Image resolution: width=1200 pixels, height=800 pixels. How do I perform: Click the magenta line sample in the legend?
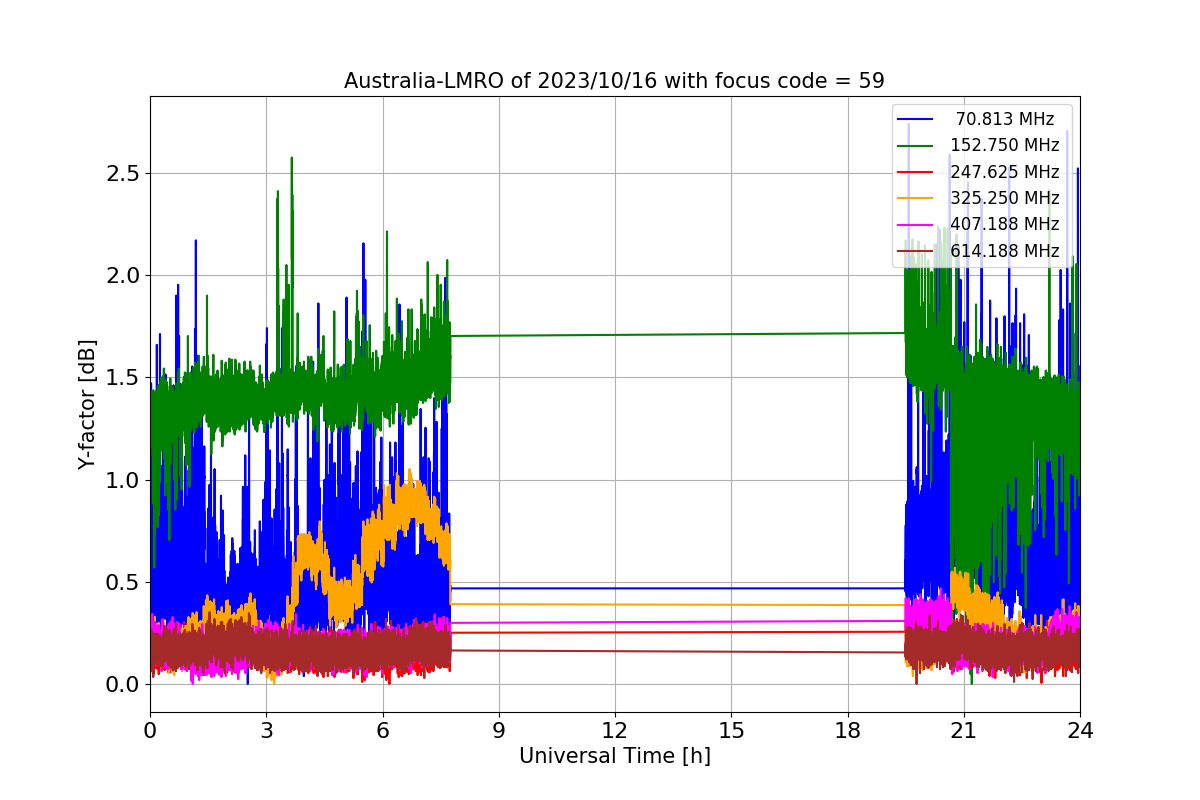click(916, 224)
